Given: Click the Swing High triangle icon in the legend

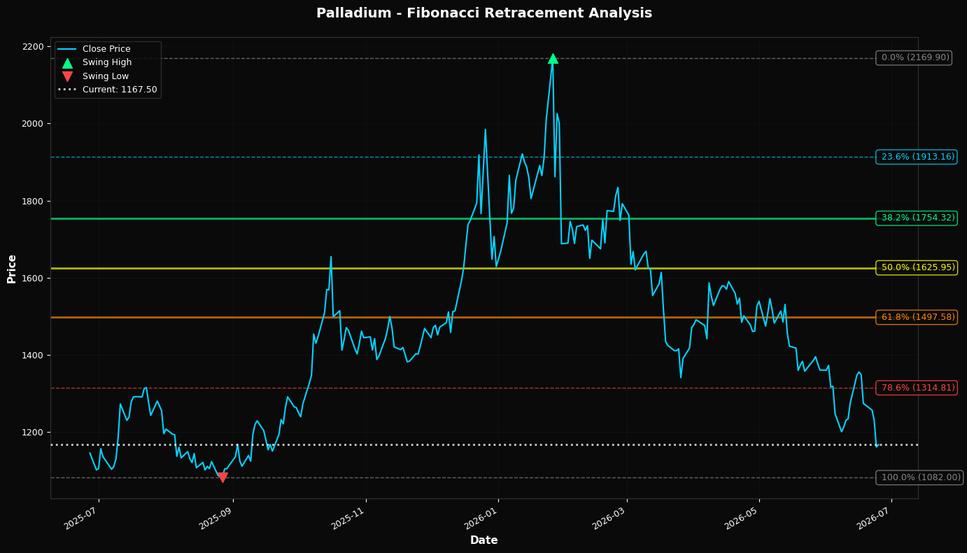Looking at the screenshot, I should tap(67, 63).
